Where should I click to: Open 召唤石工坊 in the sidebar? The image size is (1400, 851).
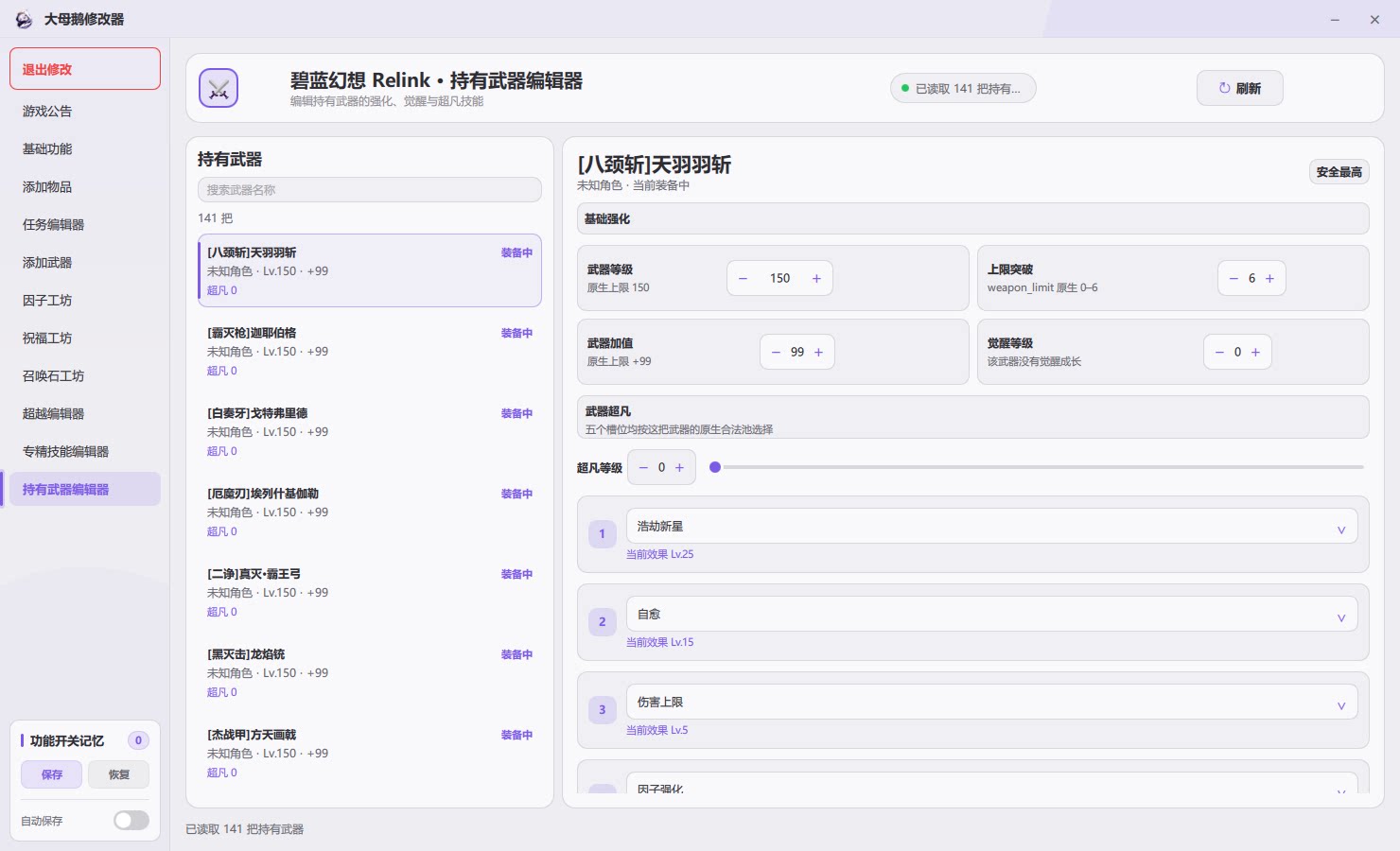click(x=85, y=375)
